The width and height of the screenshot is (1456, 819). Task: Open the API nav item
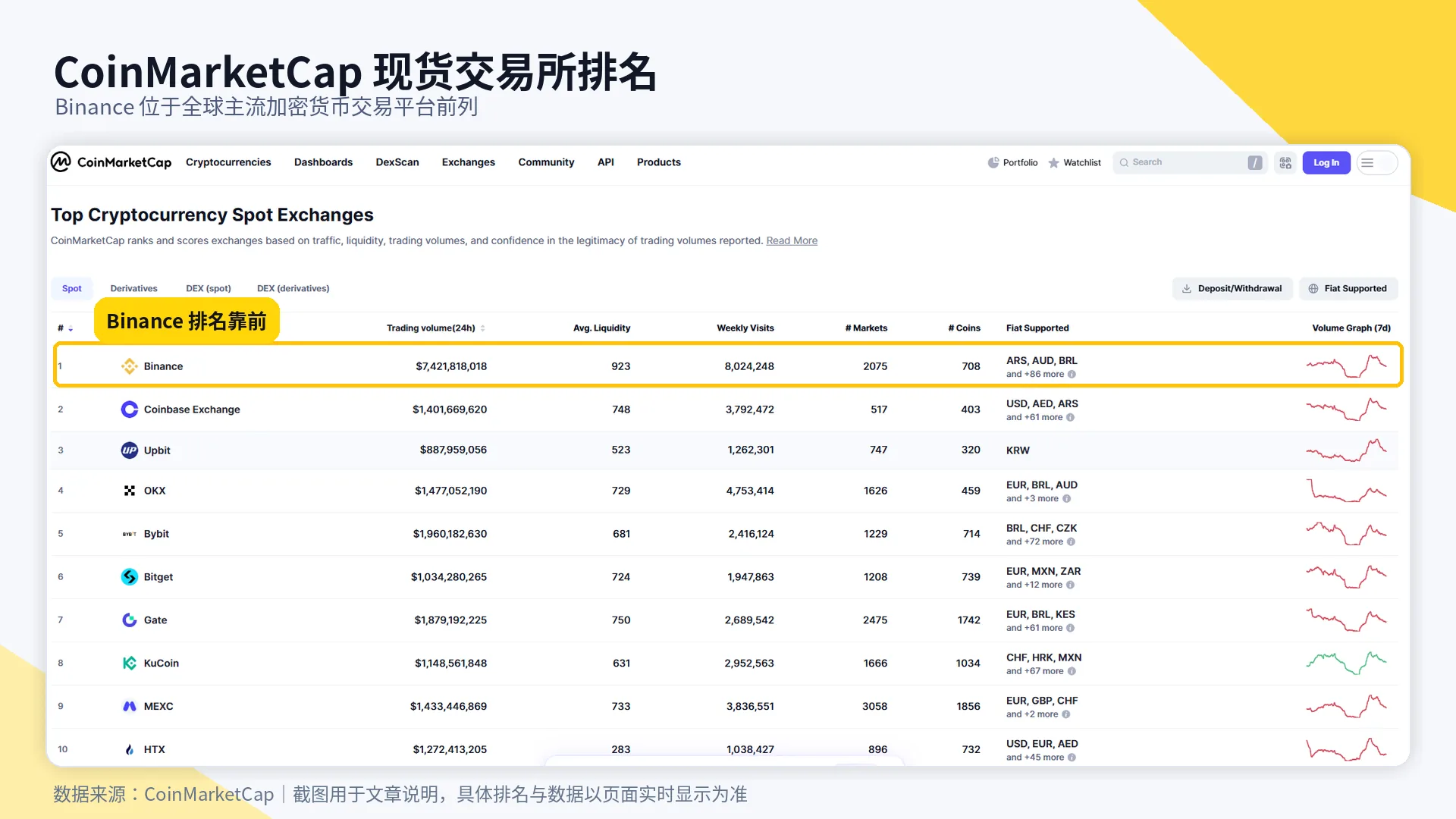coord(606,162)
